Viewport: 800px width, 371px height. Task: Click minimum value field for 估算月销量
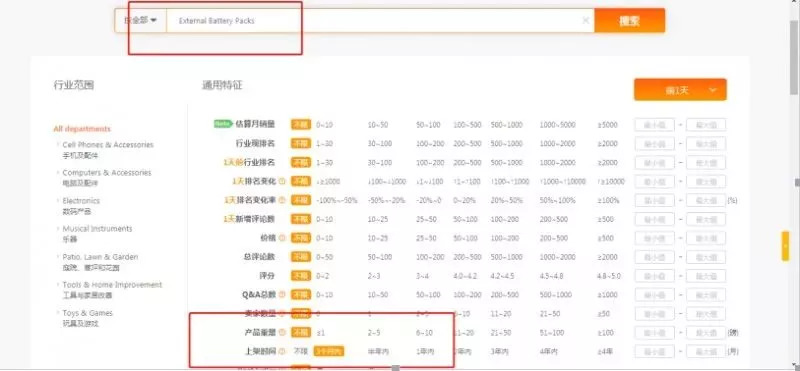[x=655, y=125]
